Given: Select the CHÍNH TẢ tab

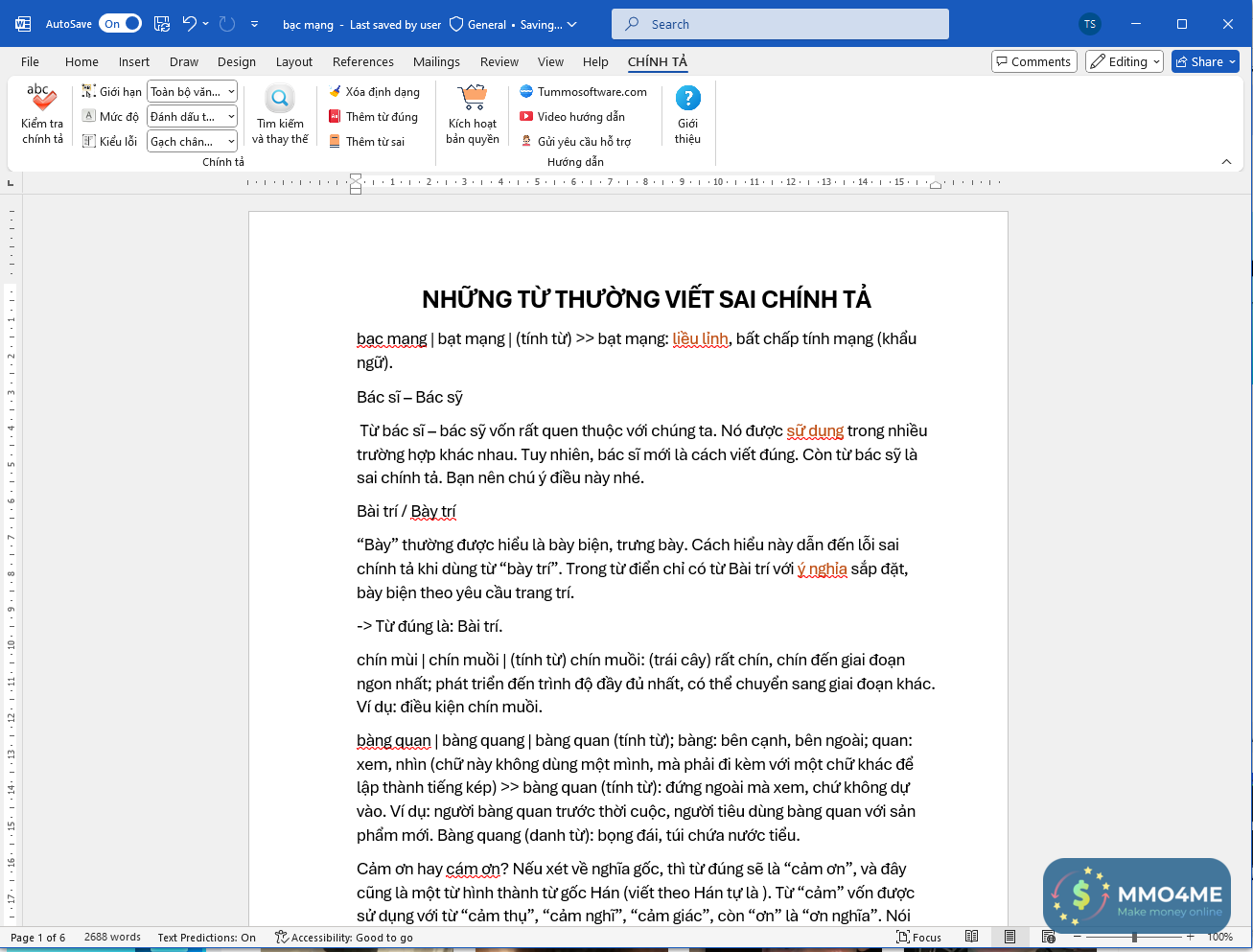Looking at the screenshot, I should click(658, 61).
